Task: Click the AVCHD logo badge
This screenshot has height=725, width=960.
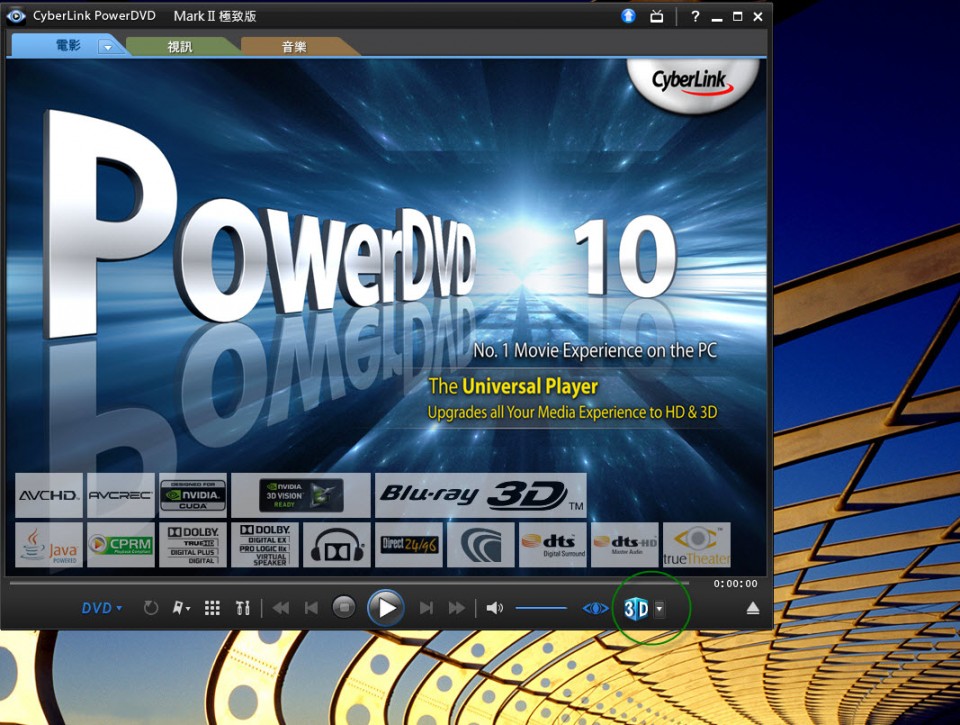Action: tap(49, 495)
